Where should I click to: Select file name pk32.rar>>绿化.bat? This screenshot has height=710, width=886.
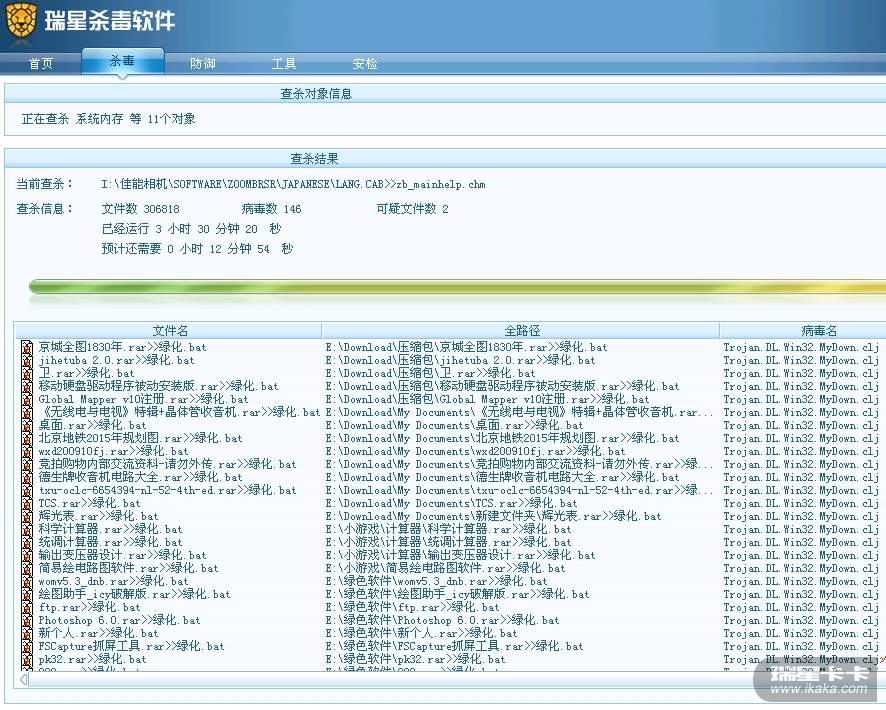point(92,659)
